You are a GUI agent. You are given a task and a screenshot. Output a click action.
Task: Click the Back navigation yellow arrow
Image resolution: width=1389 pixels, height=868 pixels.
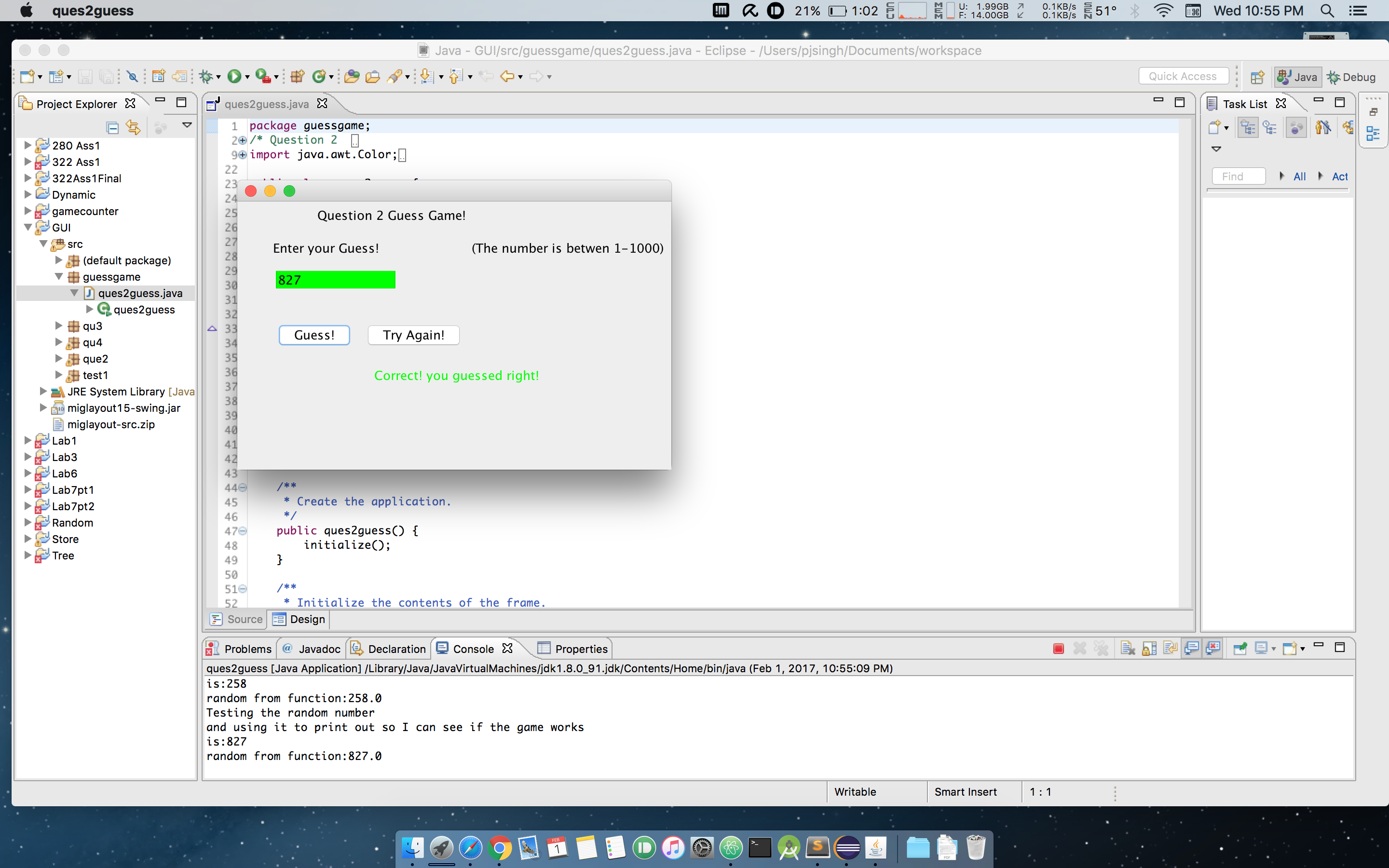(506, 76)
